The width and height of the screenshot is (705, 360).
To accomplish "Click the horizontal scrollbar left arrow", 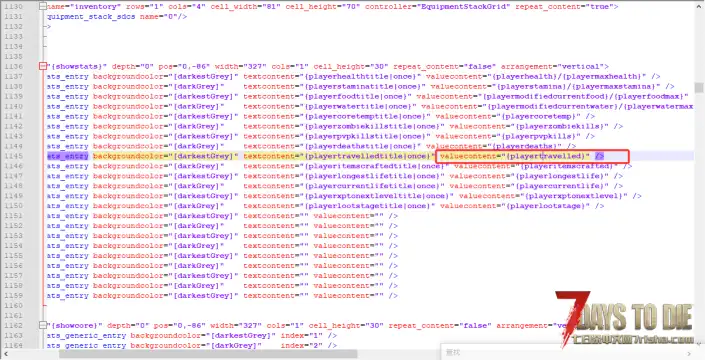I will [x=5, y=354].
